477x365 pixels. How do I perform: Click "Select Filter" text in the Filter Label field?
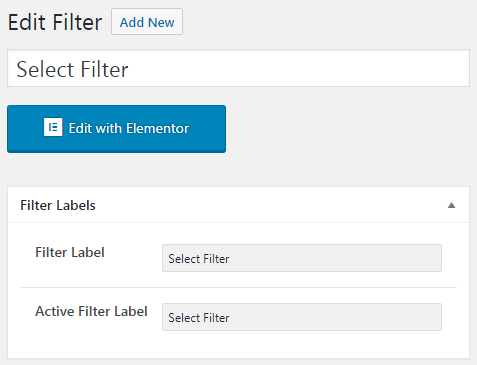(199, 259)
